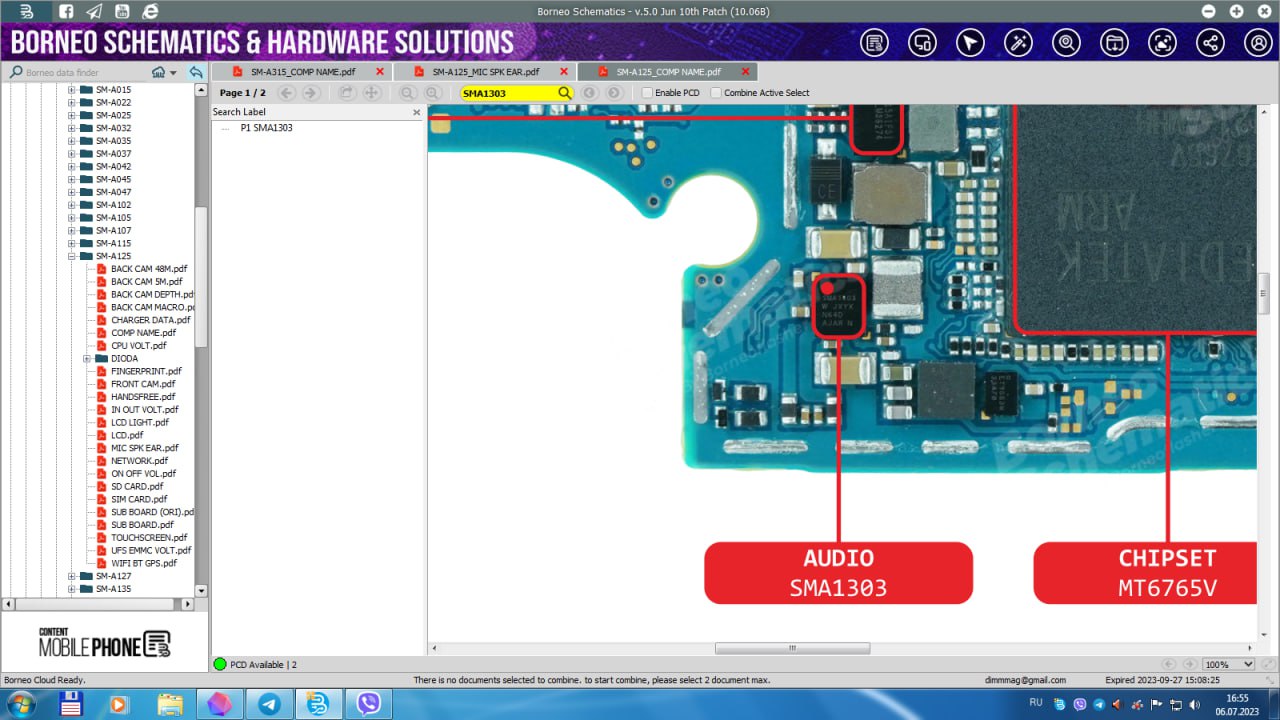Select the SM-A125_COMP NAME.pdf tab
Screen dimensions: 1280x720
click(x=668, y=72)
